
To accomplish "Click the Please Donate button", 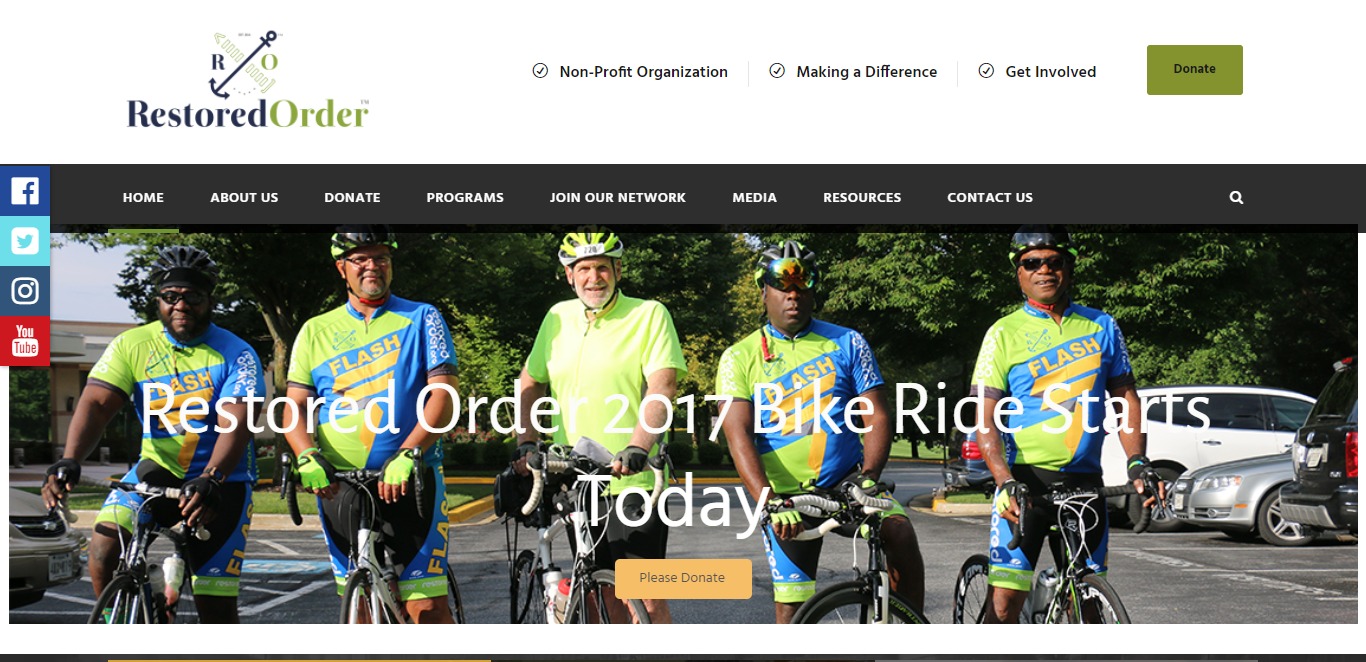I will tap(683, 578).
